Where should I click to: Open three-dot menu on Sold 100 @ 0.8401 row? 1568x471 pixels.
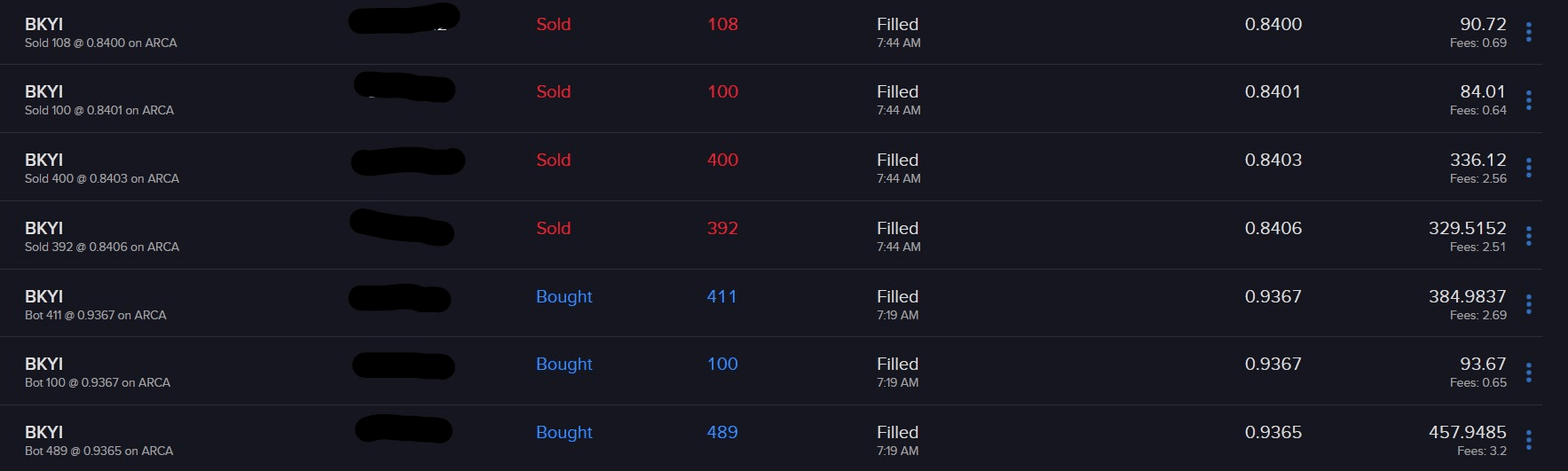point(1528,100)
